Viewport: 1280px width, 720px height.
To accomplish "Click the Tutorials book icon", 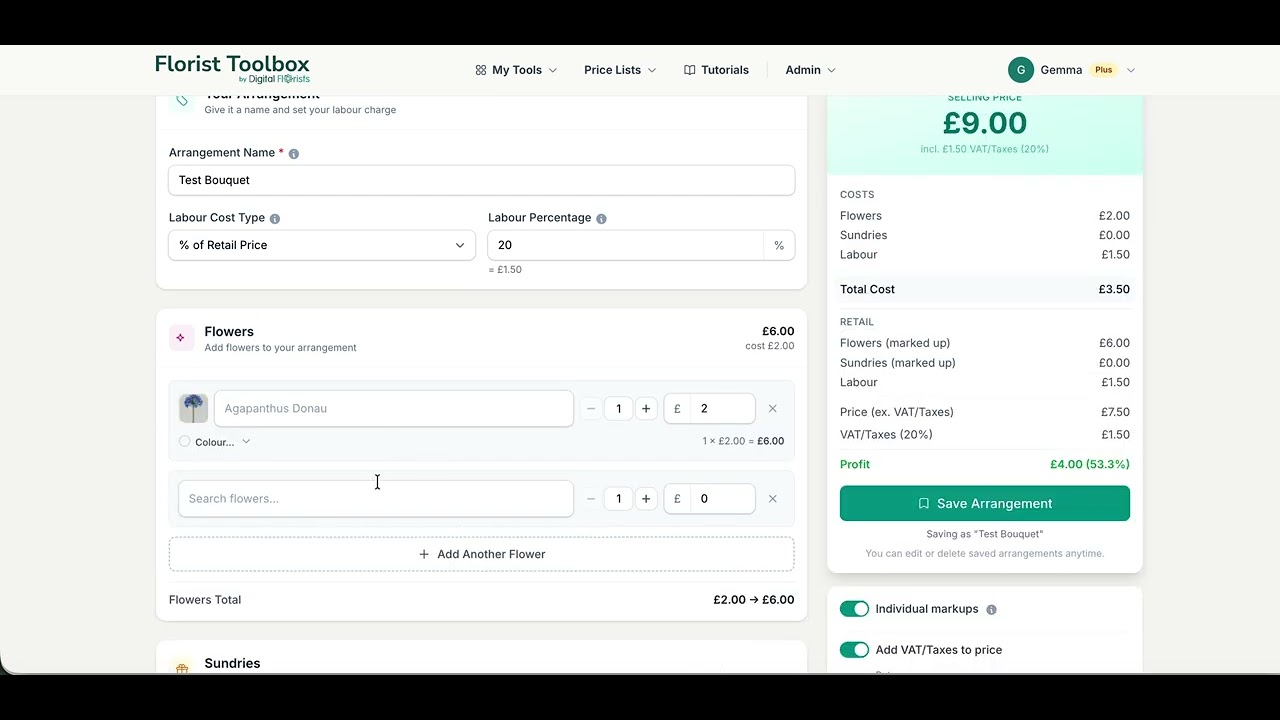I will click(x=690, y=70).
